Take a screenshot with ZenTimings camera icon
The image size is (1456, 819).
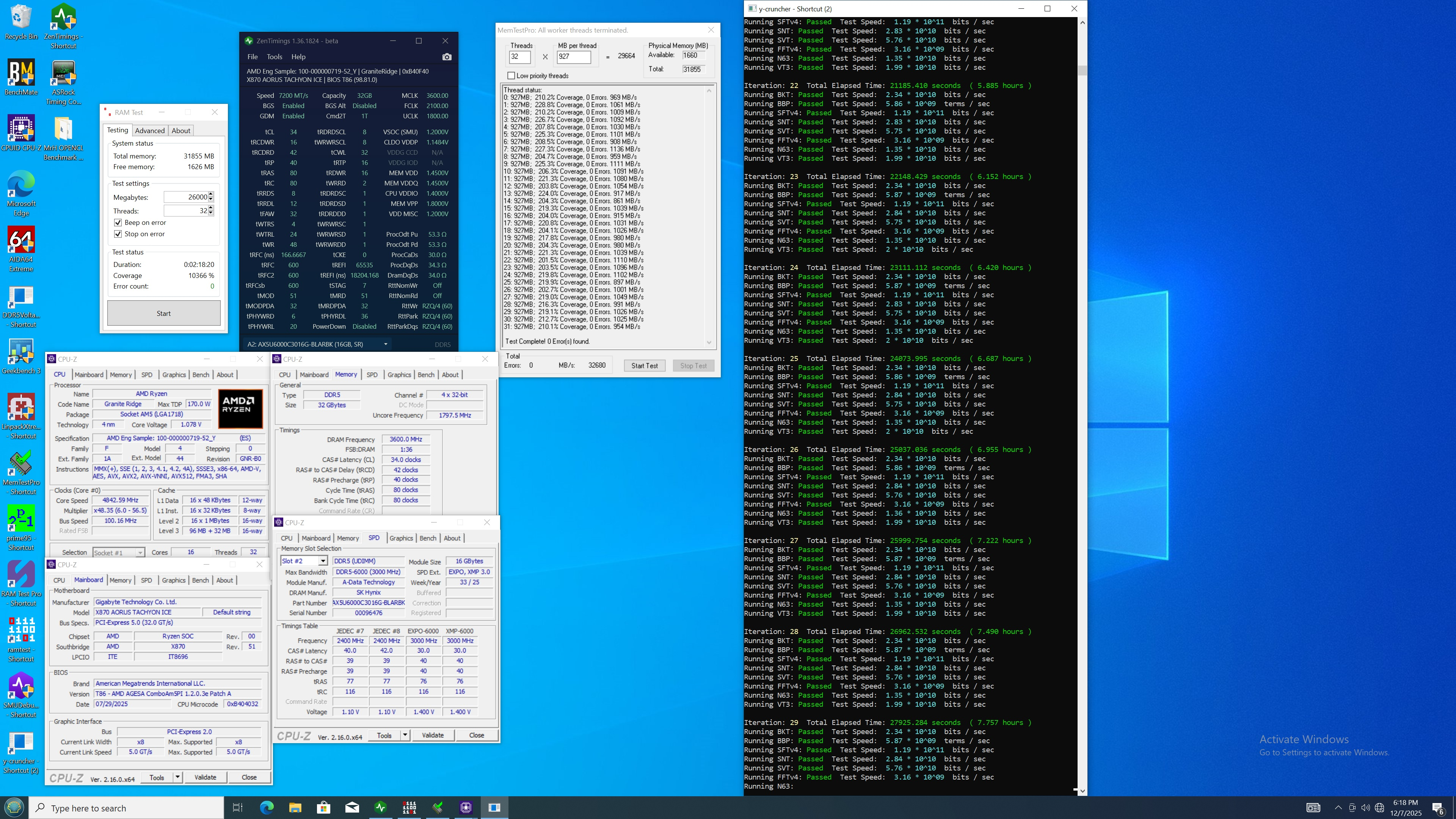point(447,56)
